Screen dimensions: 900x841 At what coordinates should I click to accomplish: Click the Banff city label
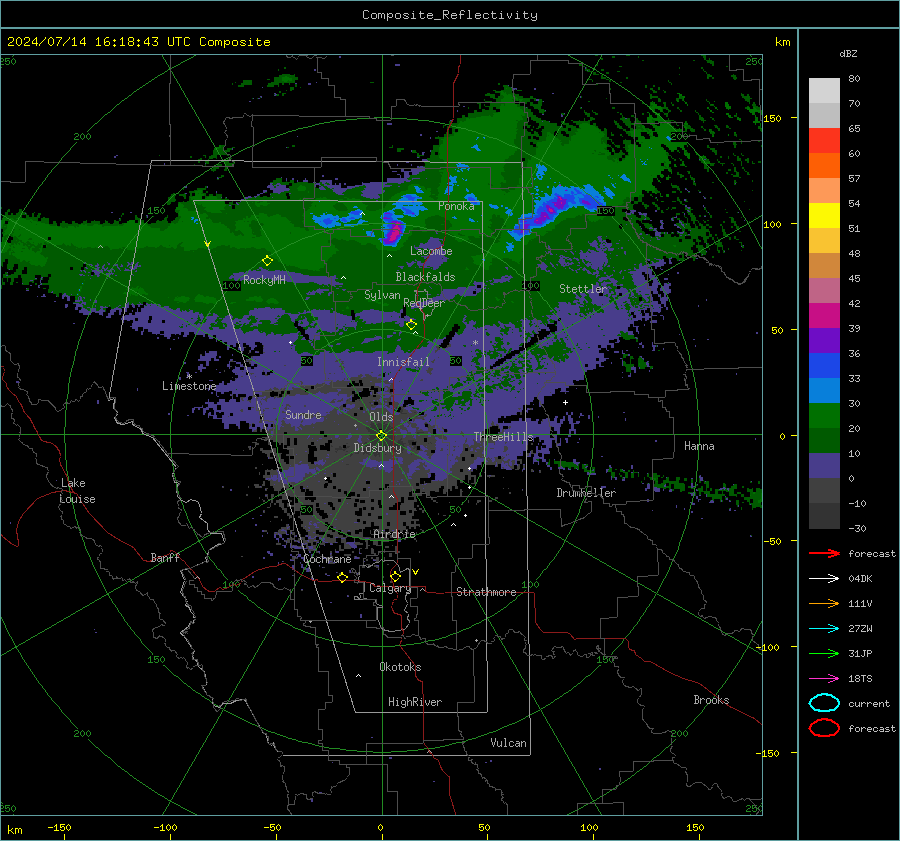tap(165, 557)
